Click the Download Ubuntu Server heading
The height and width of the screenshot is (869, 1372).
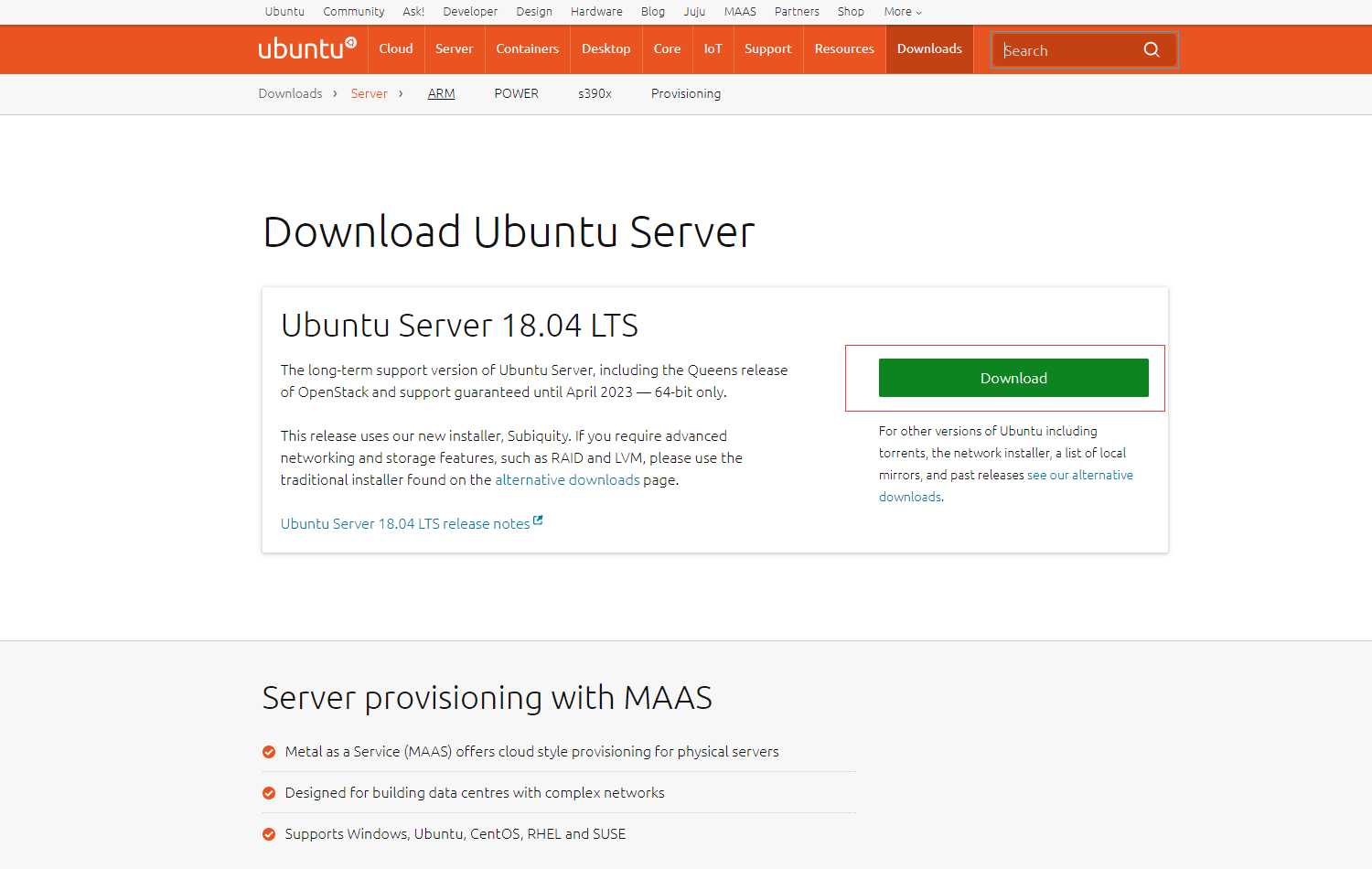point(509,231)
